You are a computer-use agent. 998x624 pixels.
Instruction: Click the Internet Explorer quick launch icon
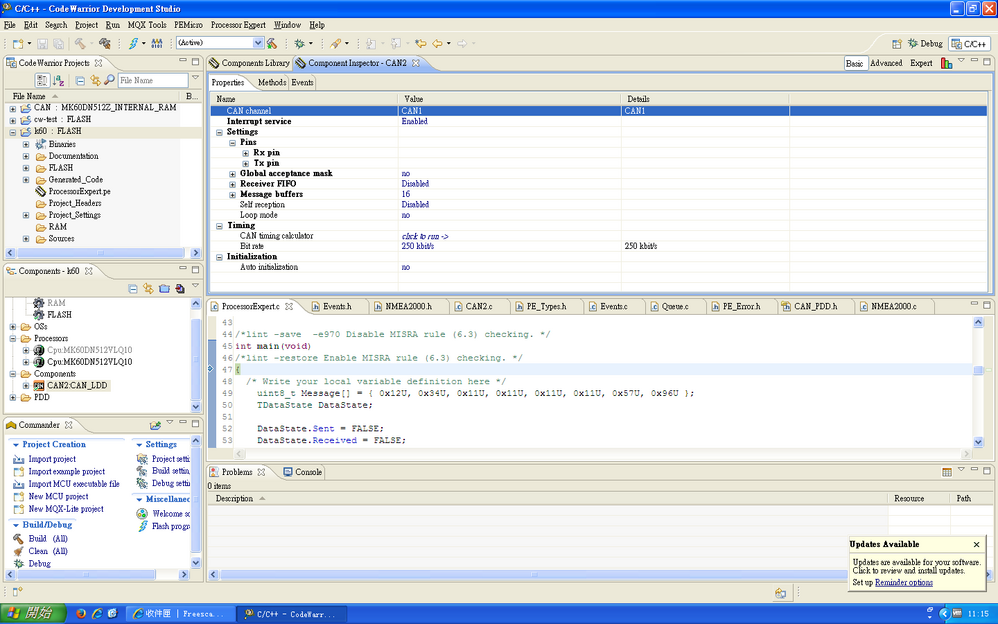pyautogui.click(x=97, y=614)
